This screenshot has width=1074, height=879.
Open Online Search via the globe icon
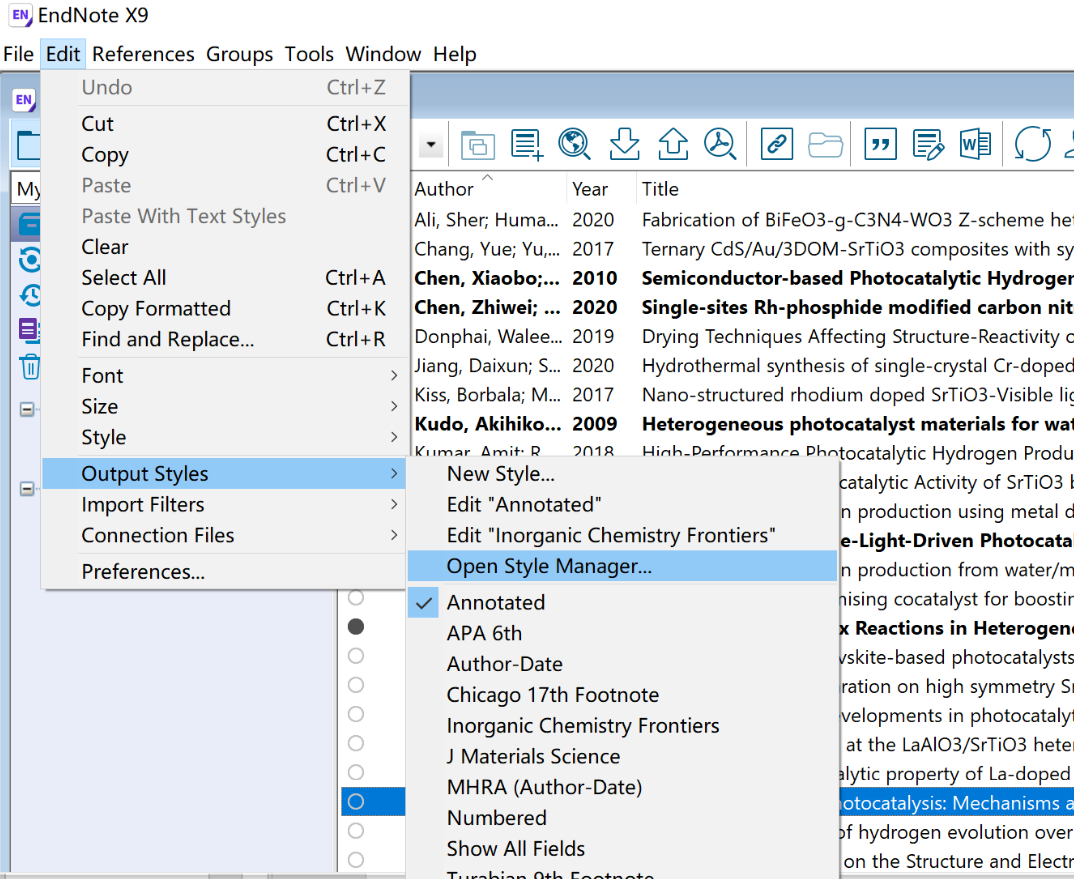pyautogui.click(x=575, y=144)
